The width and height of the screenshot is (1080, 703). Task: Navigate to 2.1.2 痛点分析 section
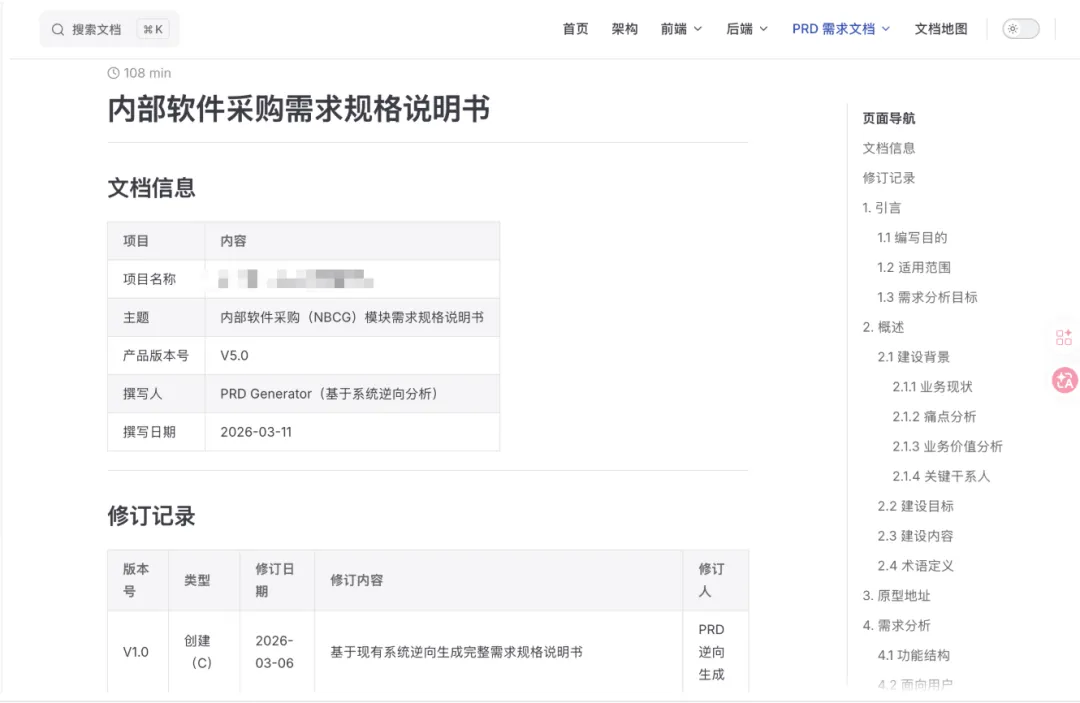[x=934, y=417]
